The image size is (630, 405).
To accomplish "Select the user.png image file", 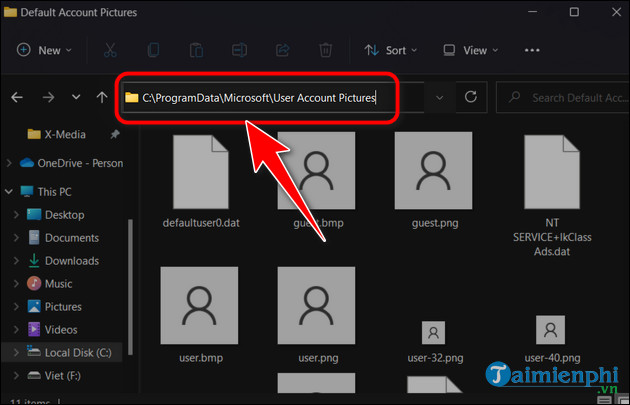I will 317,315.
